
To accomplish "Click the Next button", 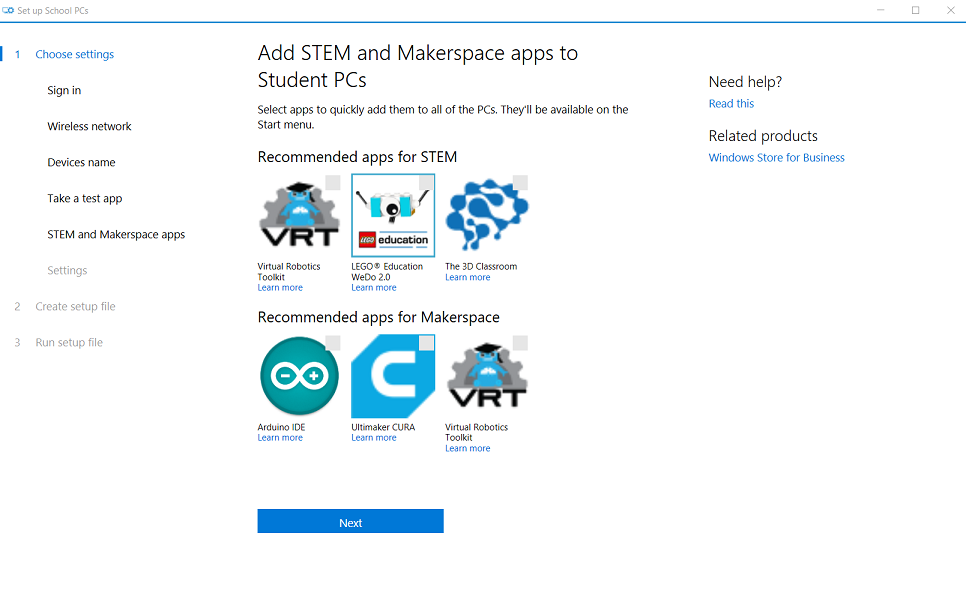I will [351, 521].
